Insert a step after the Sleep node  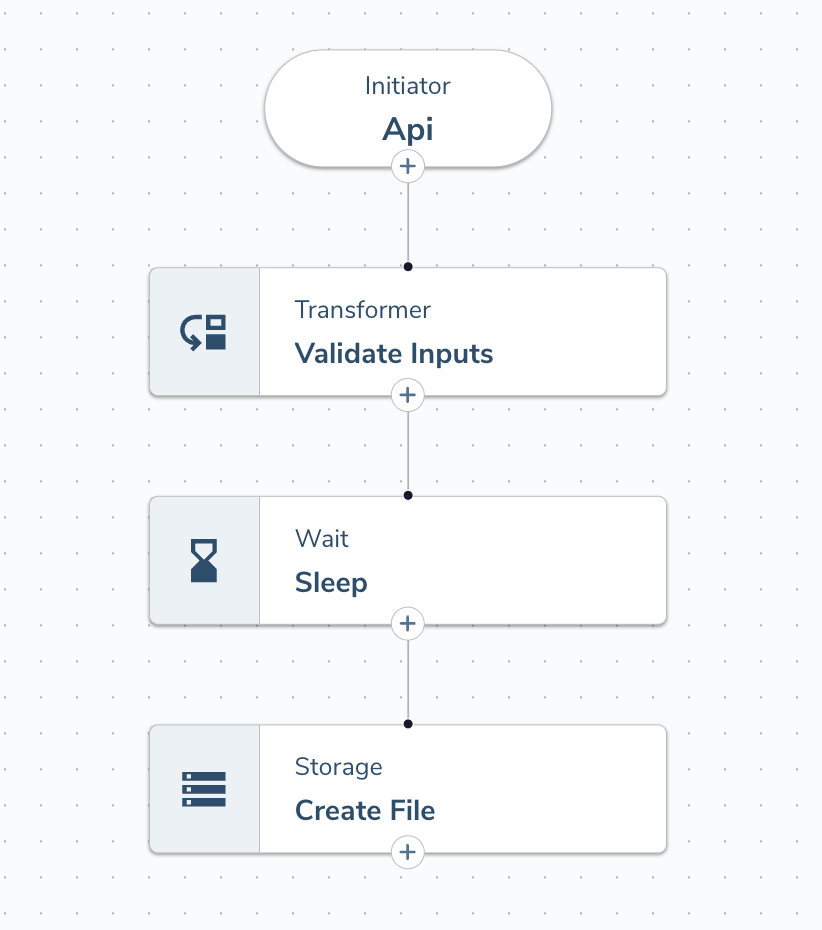(407, 624)
